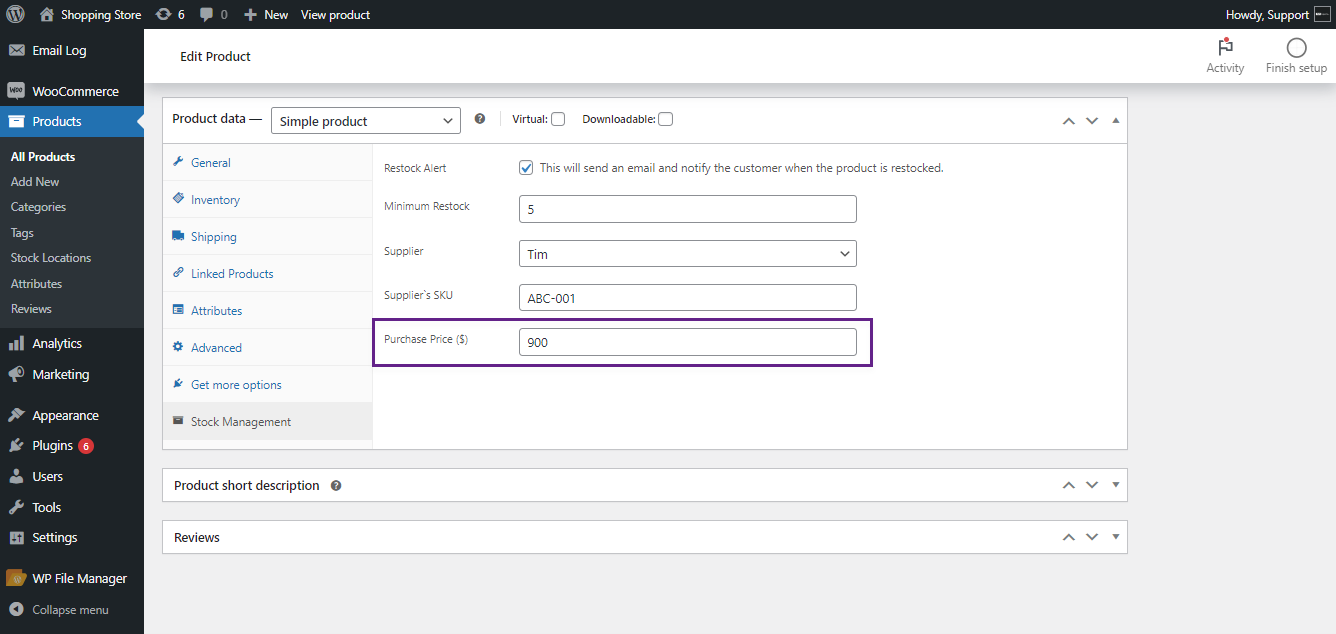This screenshot has width=1336, height=634.
Task: Open the Reviews submenu link in sidebar
Action: 31,309
